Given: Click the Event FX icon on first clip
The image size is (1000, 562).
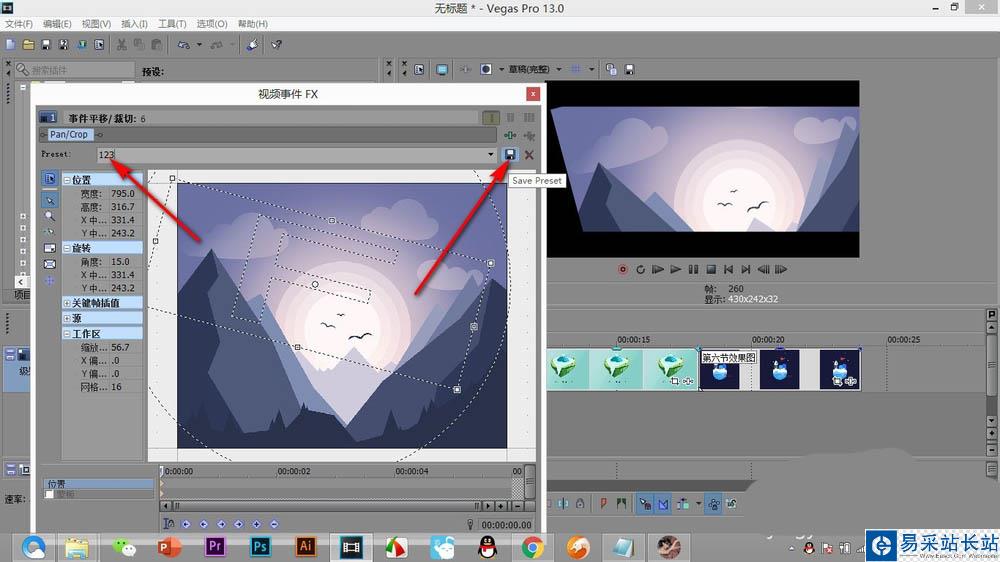Looking at the screenshot, I should [688, 381].
